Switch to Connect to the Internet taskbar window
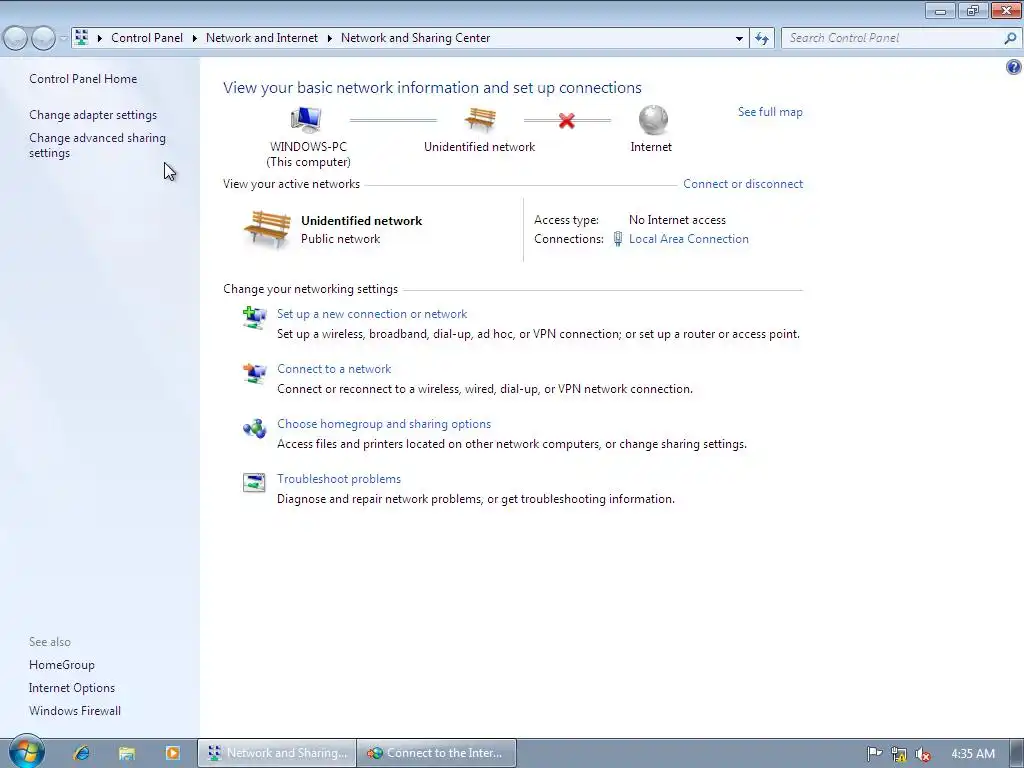This screenshot has height=768, width=1024. (438, 753)
